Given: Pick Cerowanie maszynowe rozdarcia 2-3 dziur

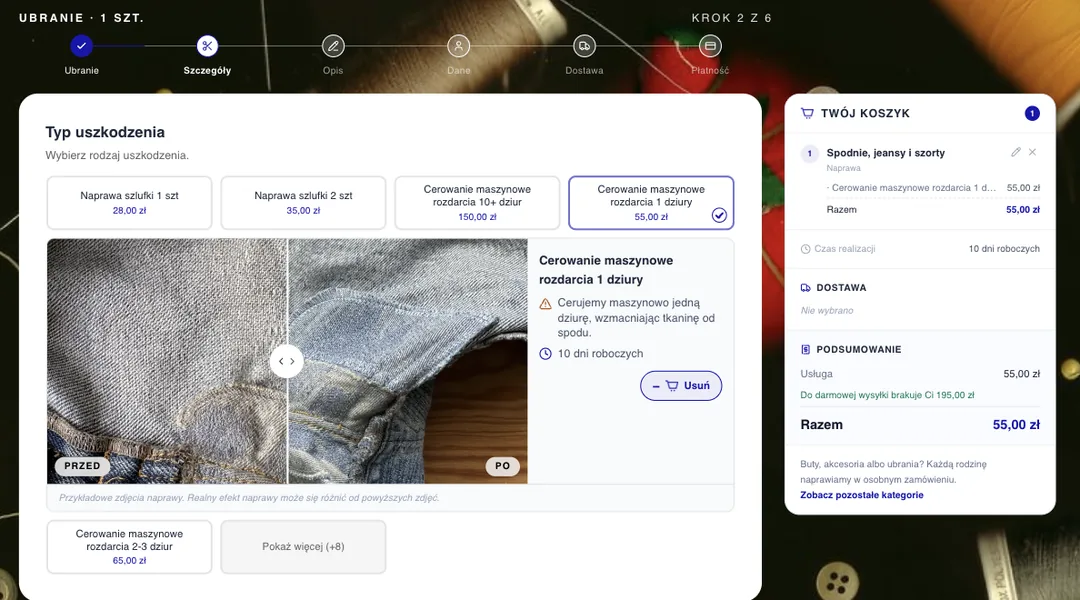Looking at the screenshot, I should [129, 547].
